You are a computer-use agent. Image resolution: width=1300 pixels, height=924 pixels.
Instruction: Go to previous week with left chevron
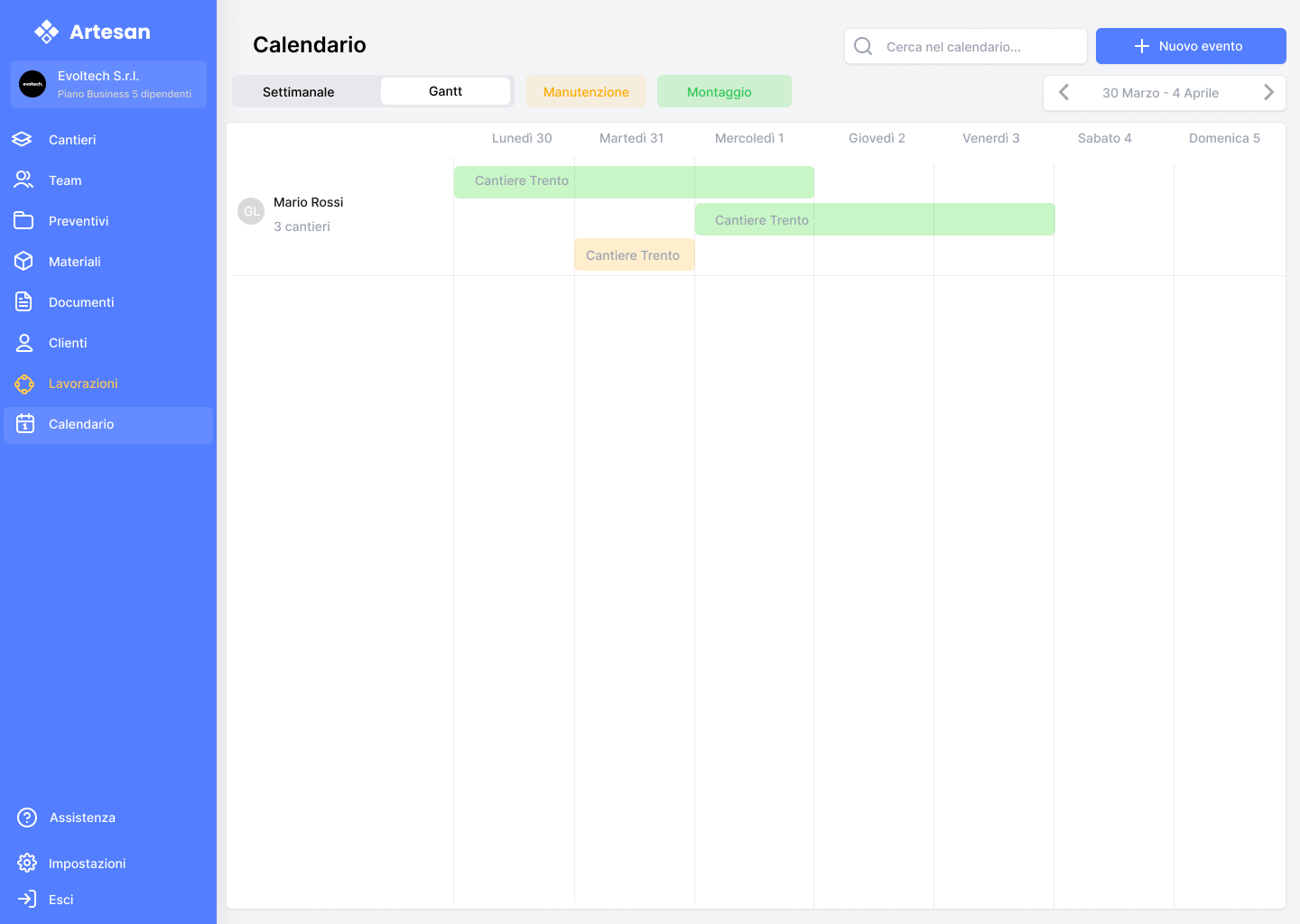[1063, 92]
